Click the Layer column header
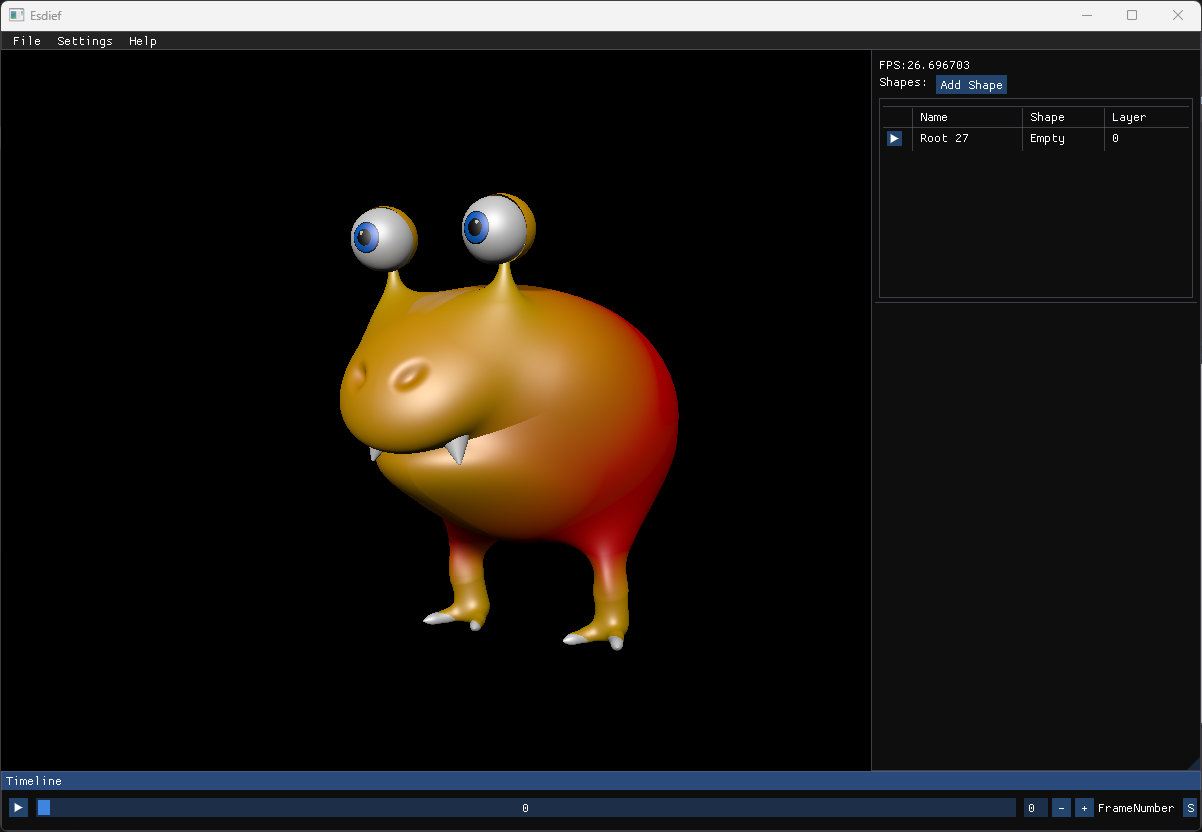 (1129, 117)
